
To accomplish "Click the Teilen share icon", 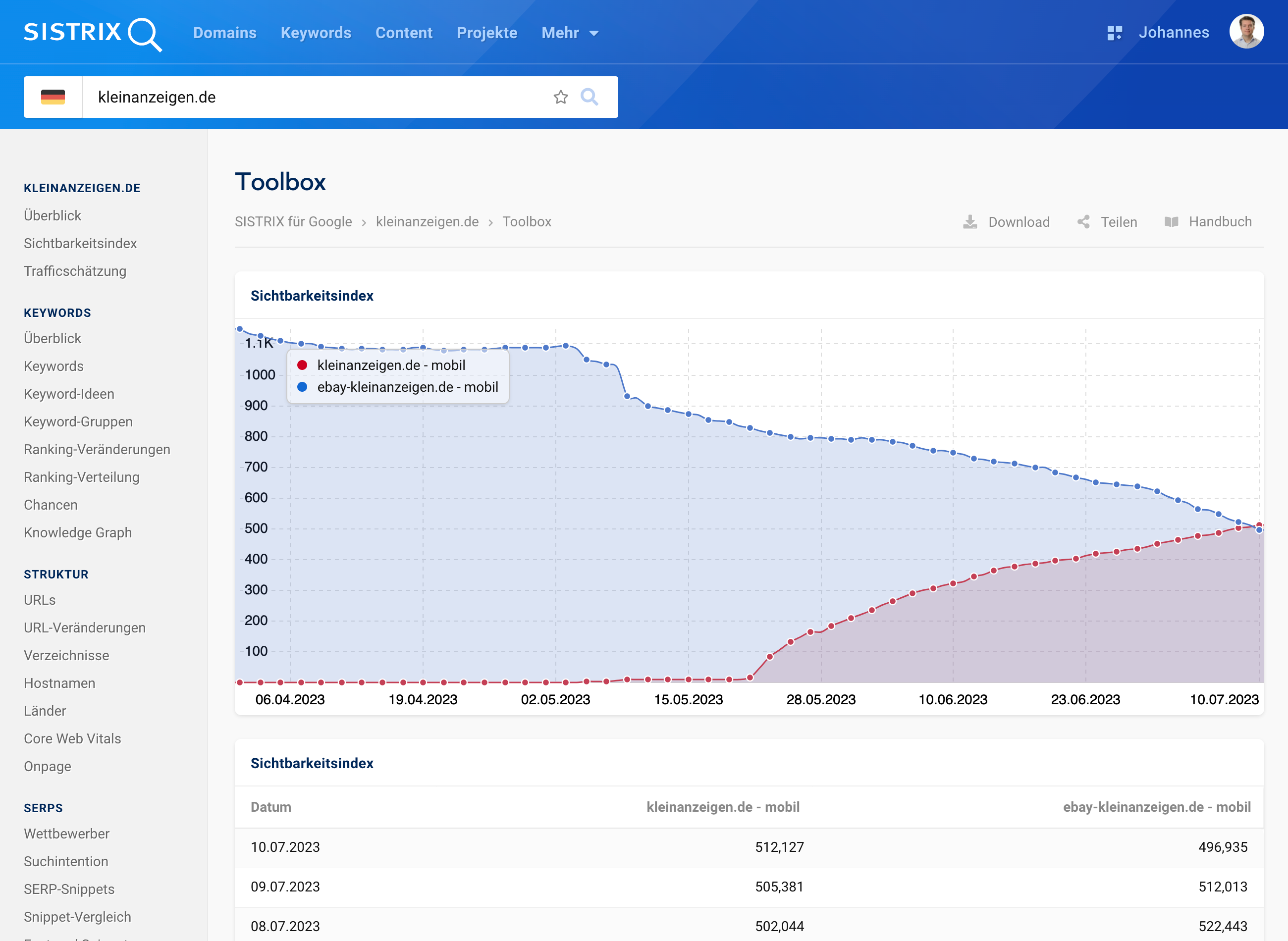I will click(x=1083, y=222).
